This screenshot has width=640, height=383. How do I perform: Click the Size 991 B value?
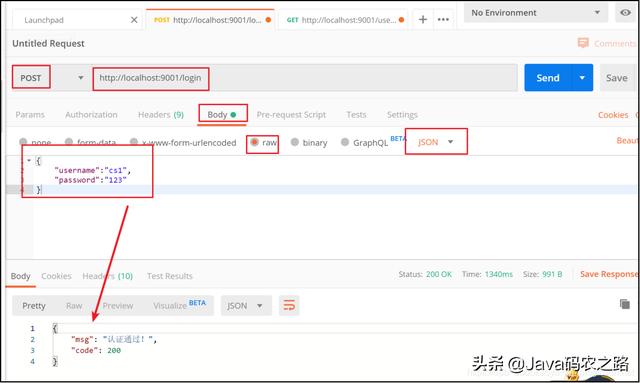coord(552,274)
